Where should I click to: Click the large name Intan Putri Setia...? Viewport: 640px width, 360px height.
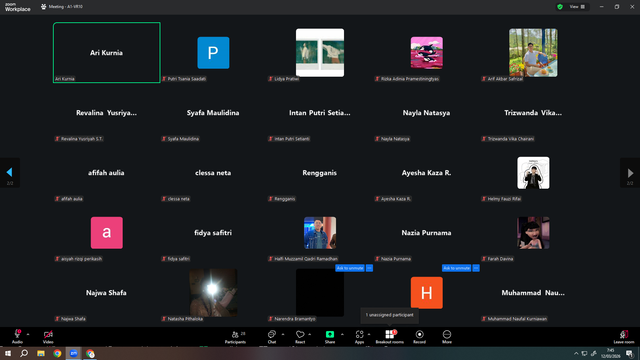pyautogui.click(x=320, y=113)
